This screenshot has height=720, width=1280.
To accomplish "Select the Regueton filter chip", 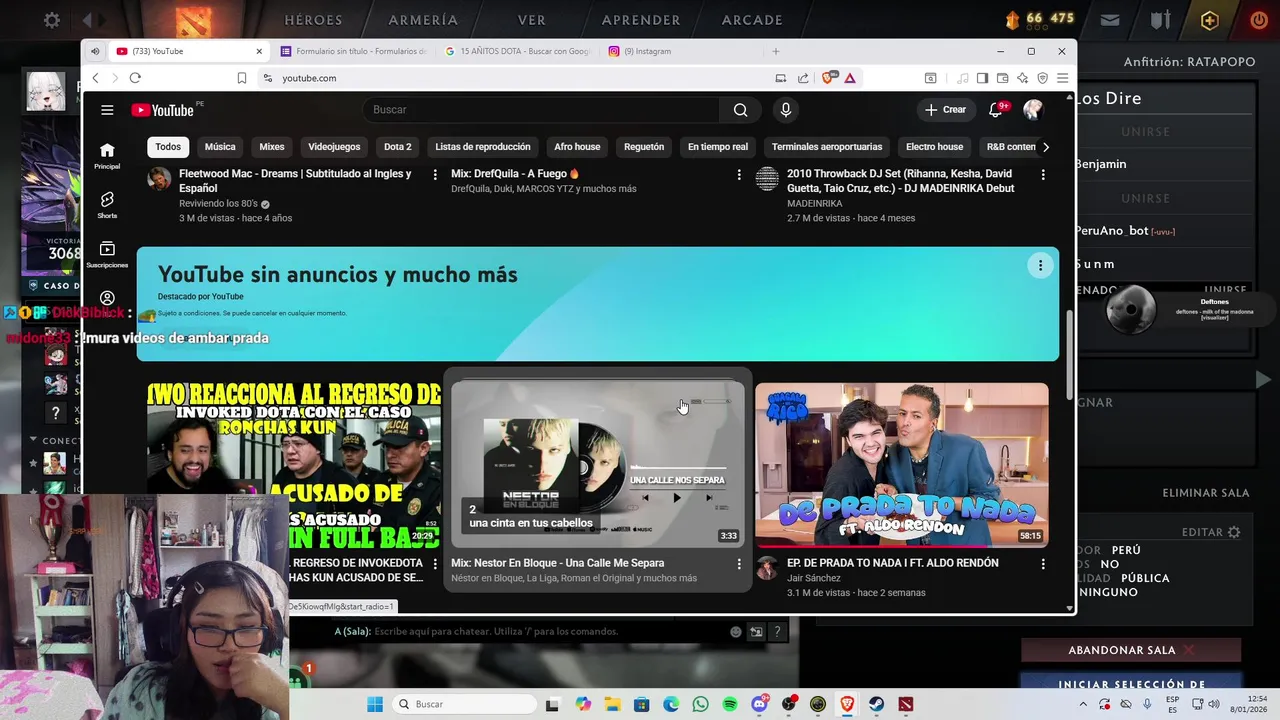I will point(644,147).
